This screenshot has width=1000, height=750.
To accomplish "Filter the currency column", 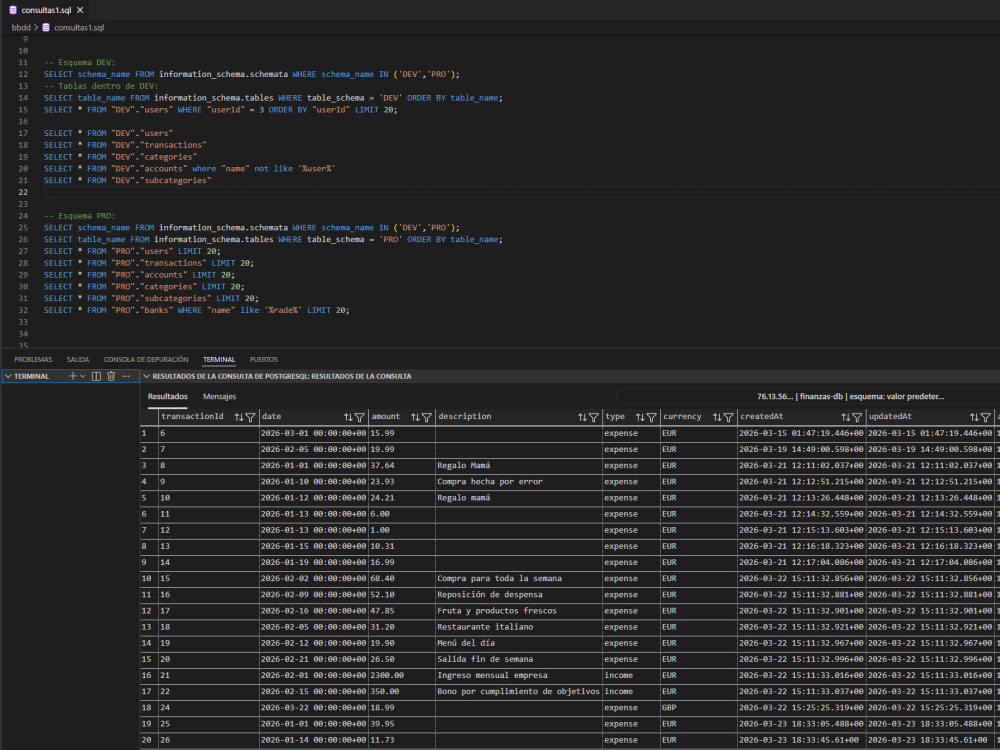I will 728,417.
